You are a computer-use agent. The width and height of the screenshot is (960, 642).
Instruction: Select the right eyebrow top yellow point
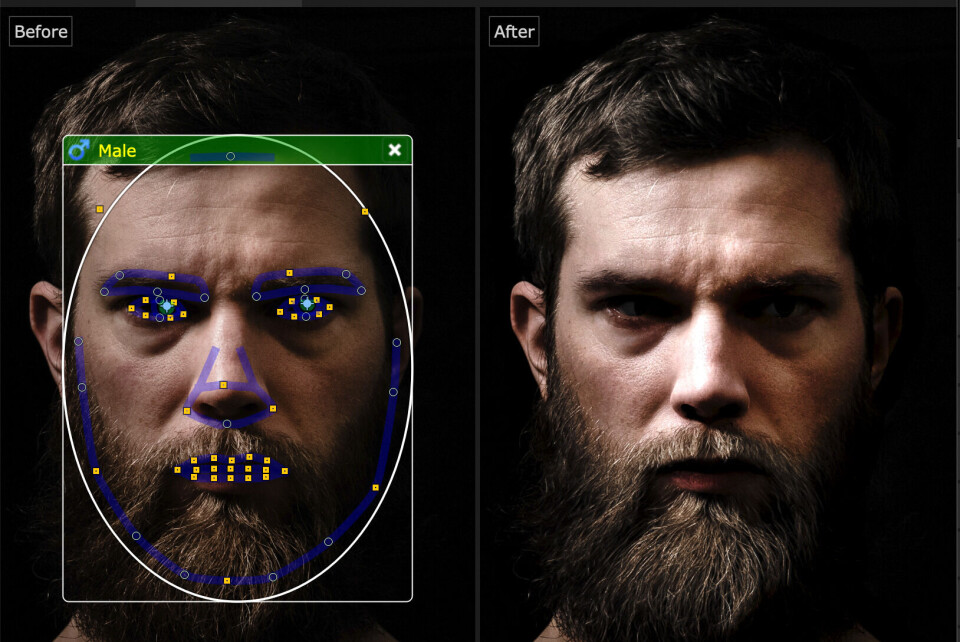point(289,273)
